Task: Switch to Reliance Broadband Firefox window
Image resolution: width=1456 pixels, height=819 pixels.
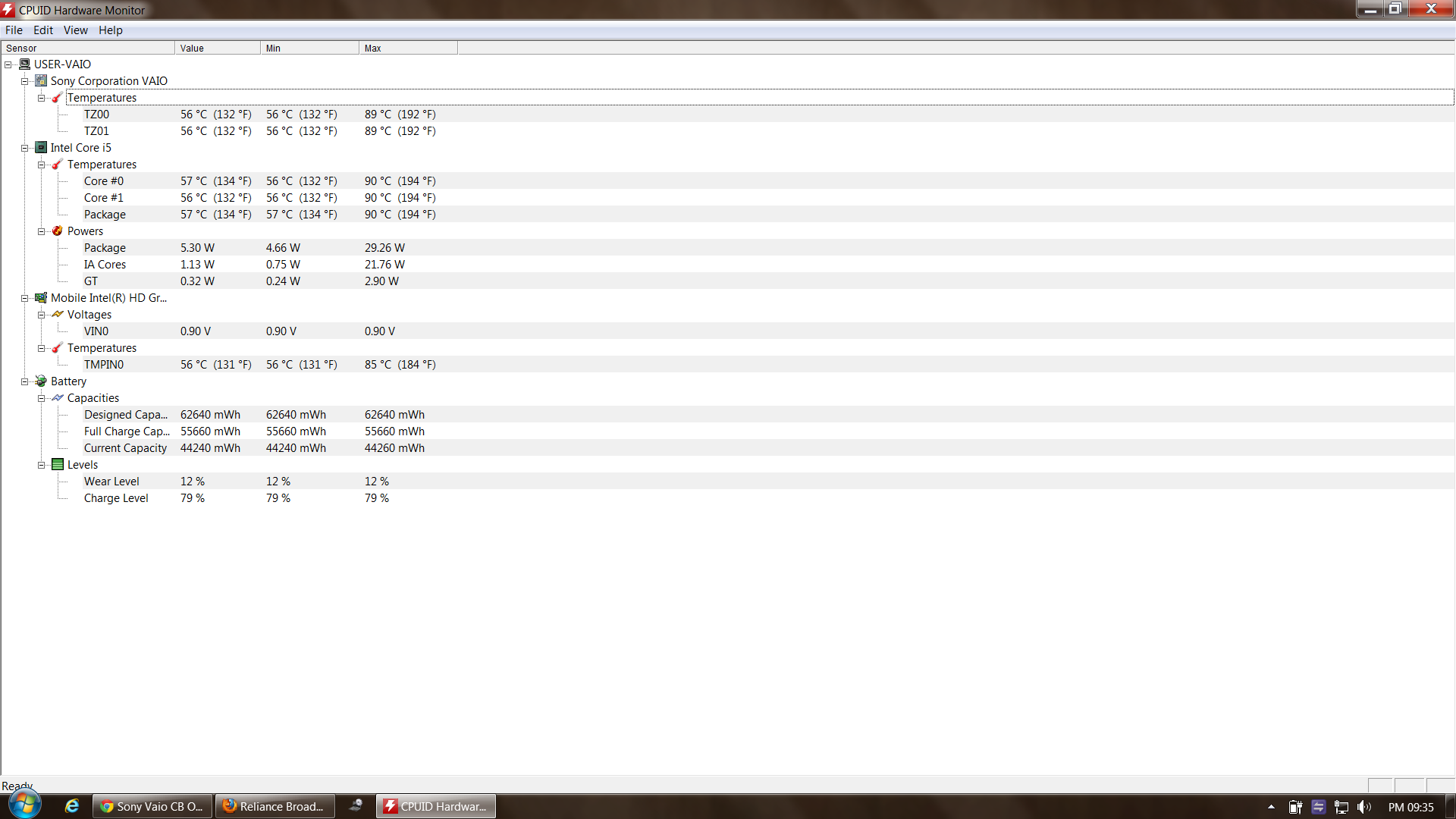Action: click(275, 806)
